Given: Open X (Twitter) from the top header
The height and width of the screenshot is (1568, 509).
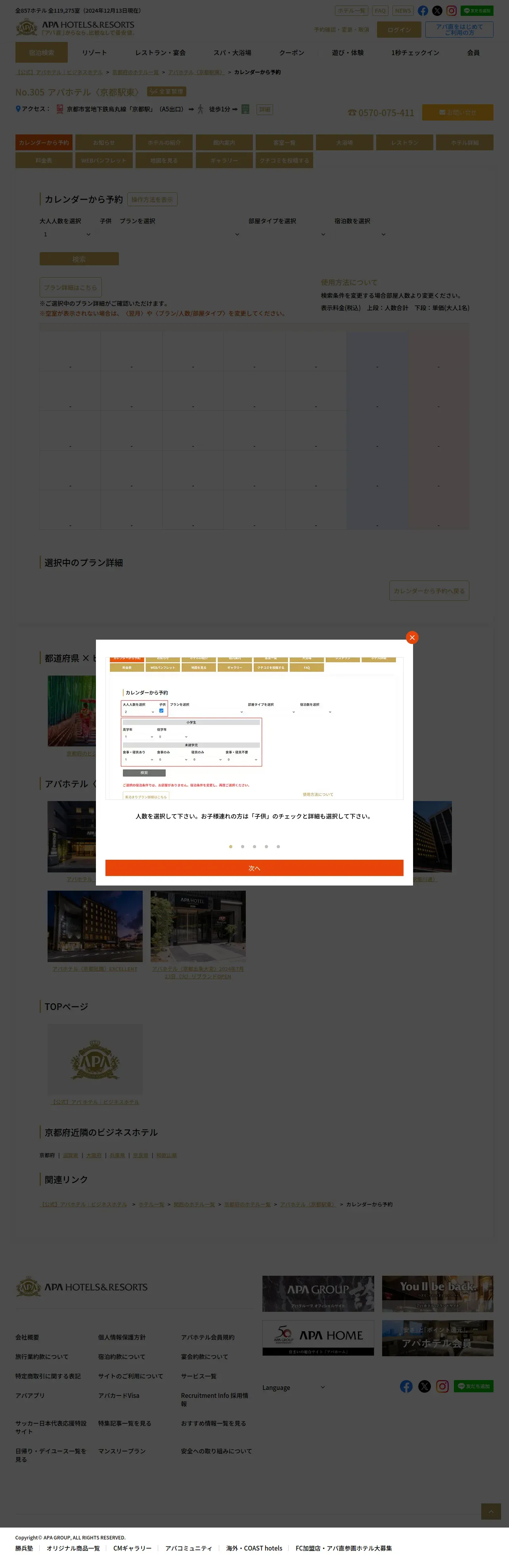Looking at the screenshot, I should pos(437,11).
